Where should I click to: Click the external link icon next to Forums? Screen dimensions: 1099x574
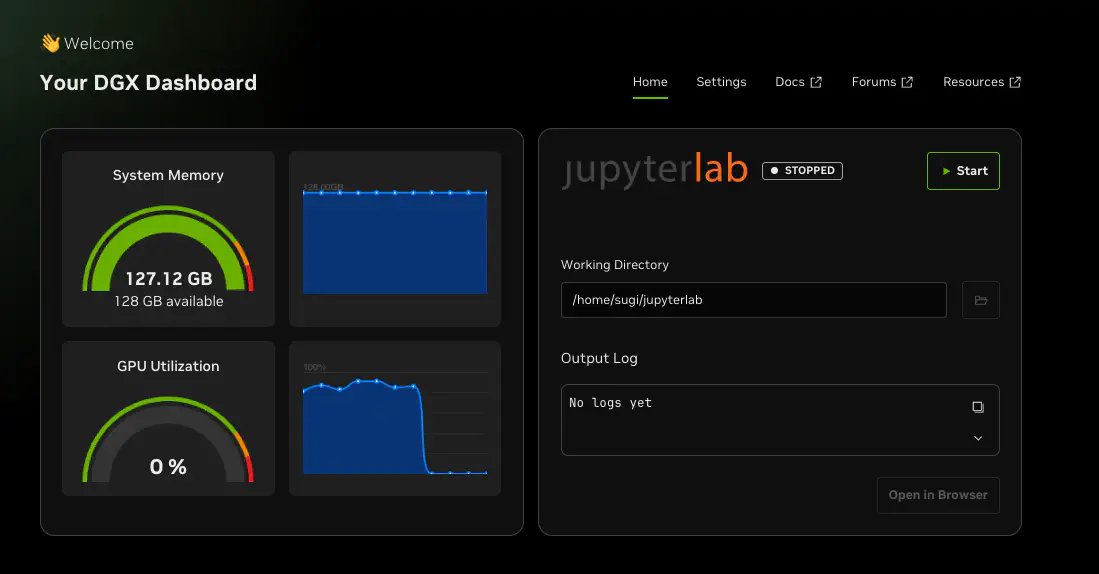(907, 83)
